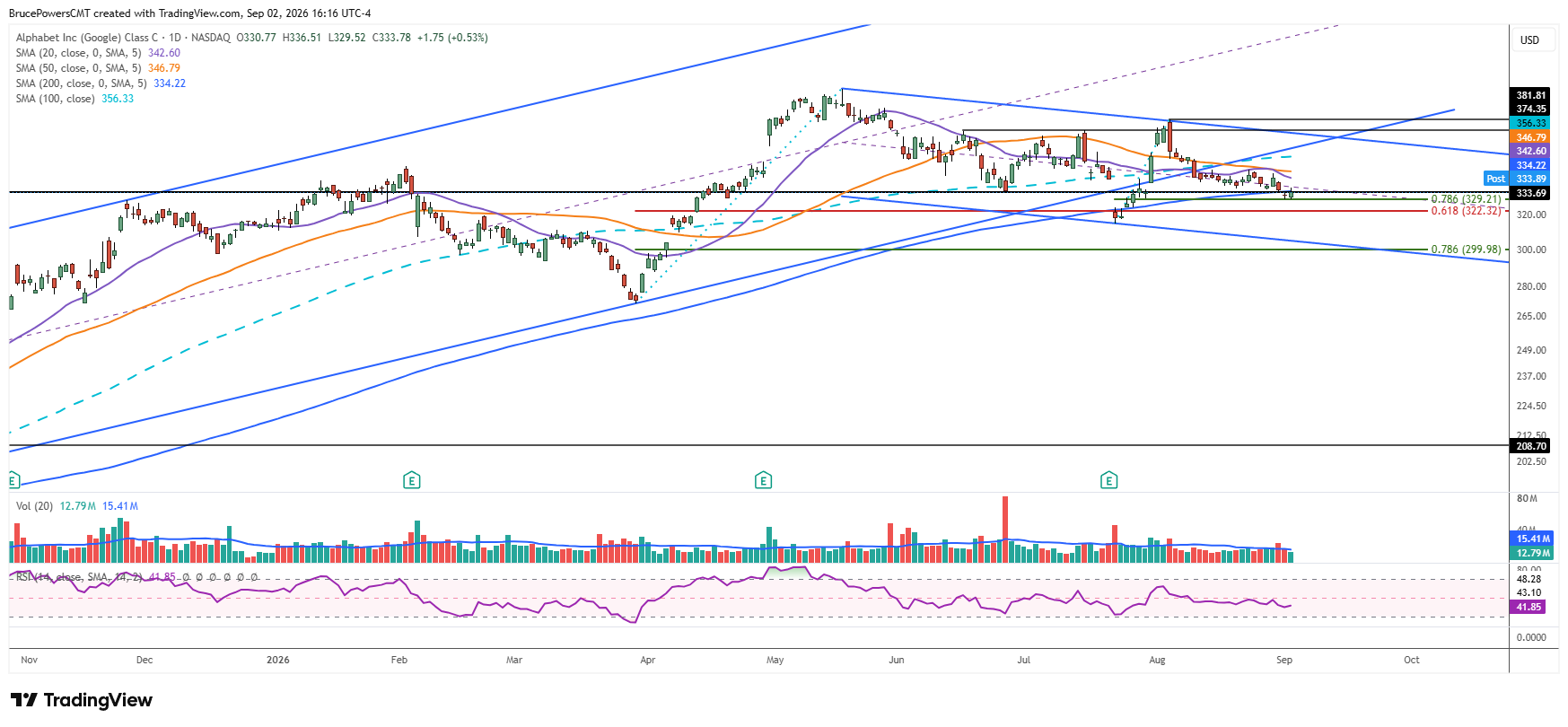Click the TradingView logo at the bottom
Screen dimensions: 1568x727
click(x=82, y=700)
